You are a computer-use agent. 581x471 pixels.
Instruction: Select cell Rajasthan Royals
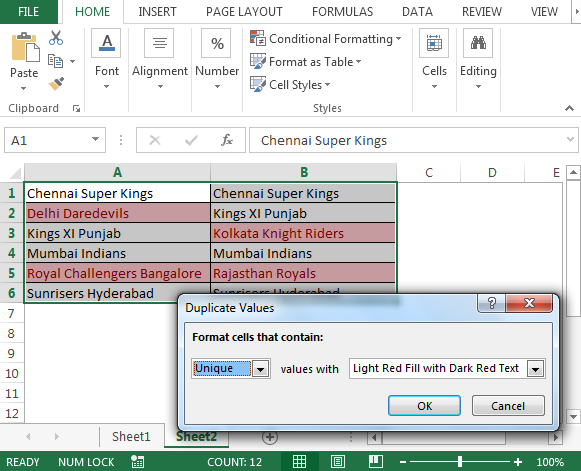pyautogui.click(x=303, y=273)
